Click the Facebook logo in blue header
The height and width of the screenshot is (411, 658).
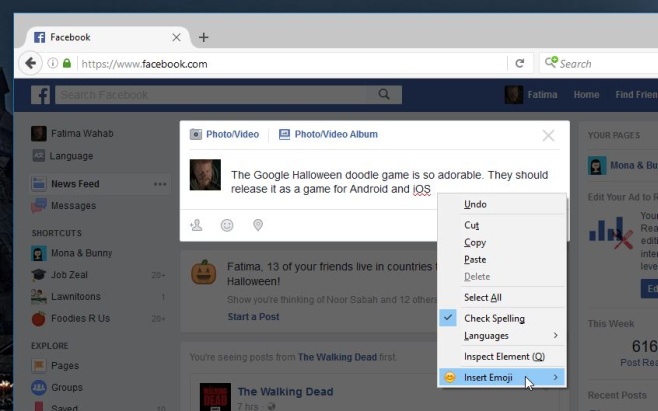pyautogui.click(x=40, y=95)
